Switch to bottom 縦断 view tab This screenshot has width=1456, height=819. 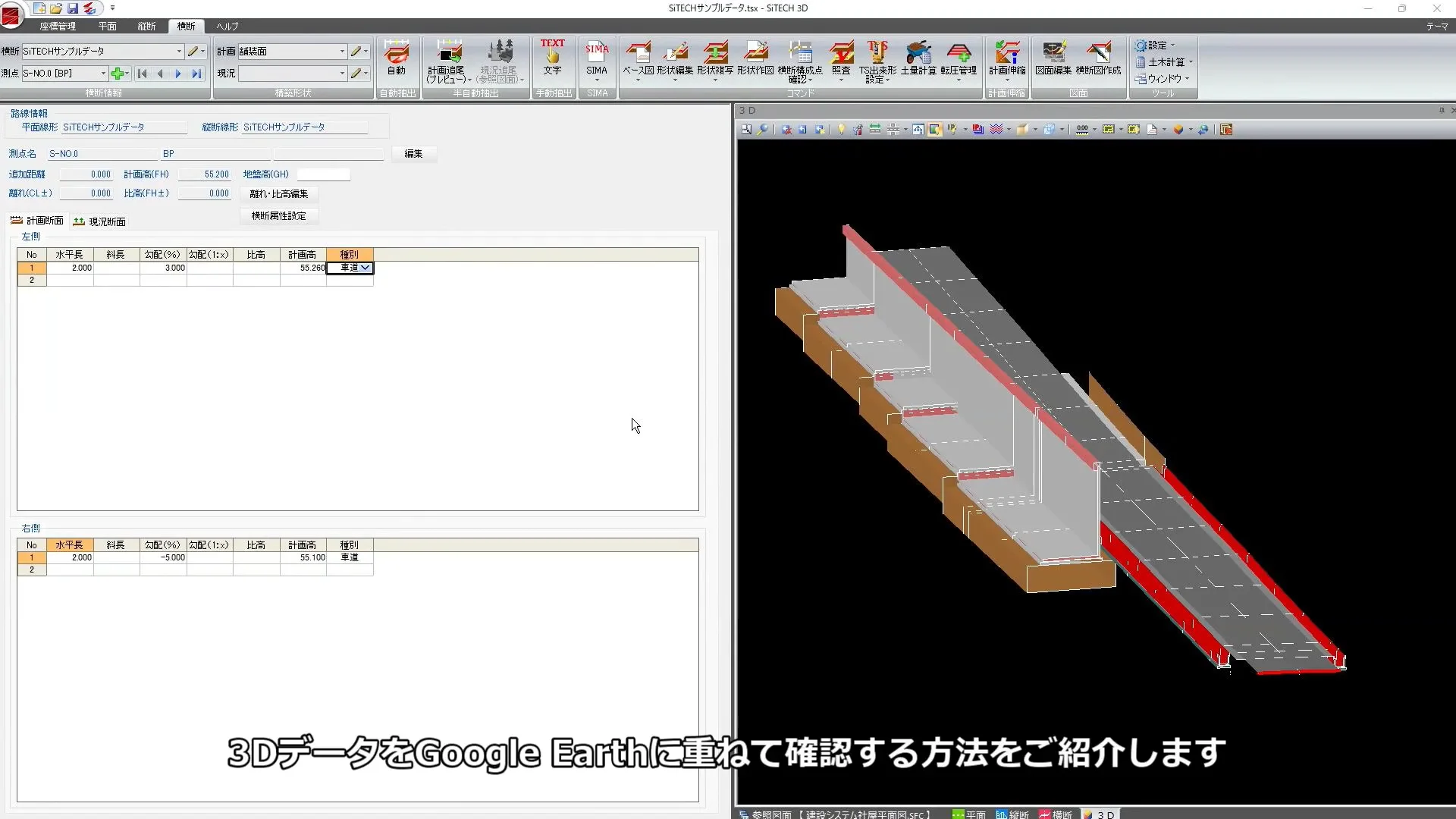1012,814
